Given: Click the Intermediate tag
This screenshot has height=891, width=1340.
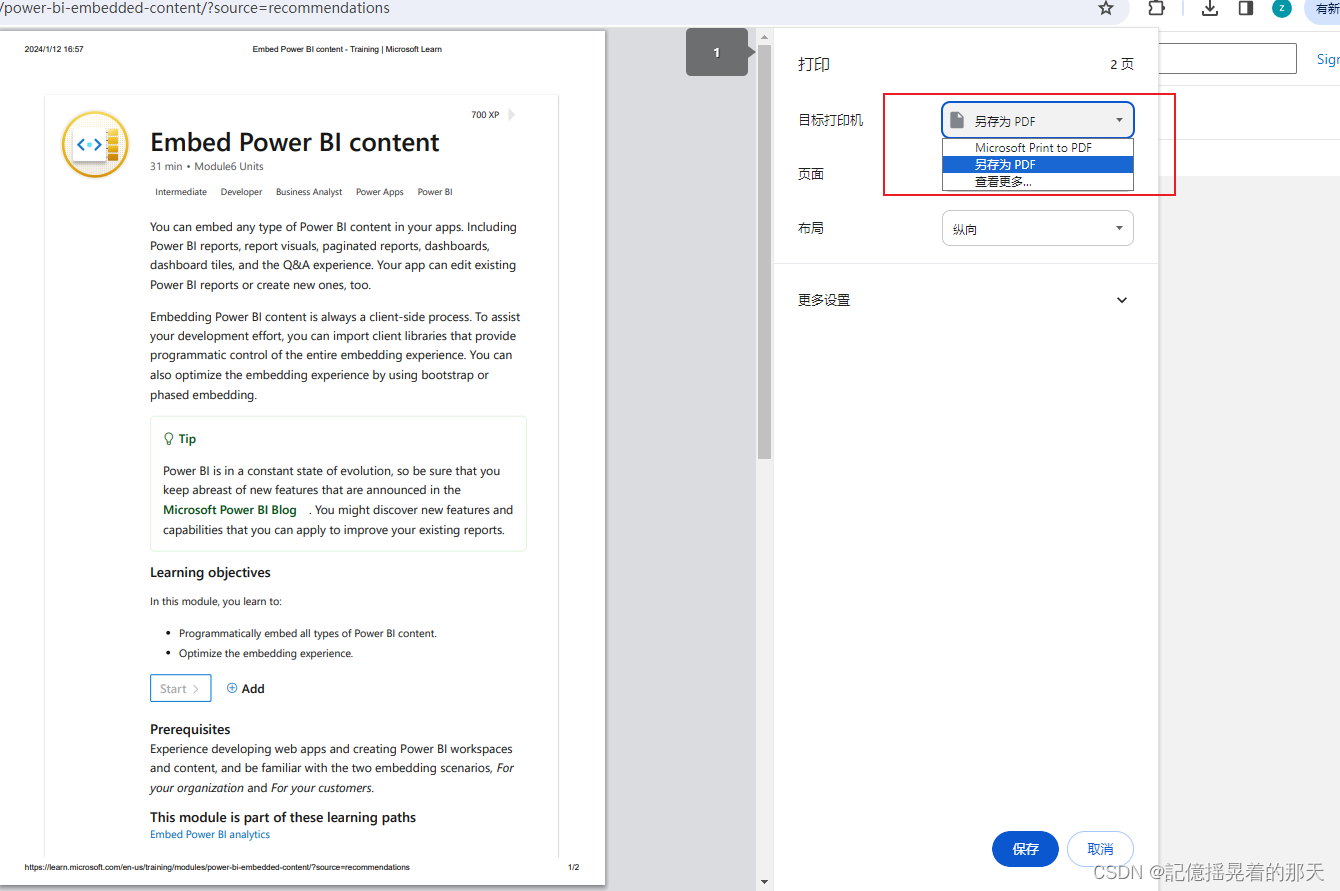Looking at the screenshot, I should (181, 192).
